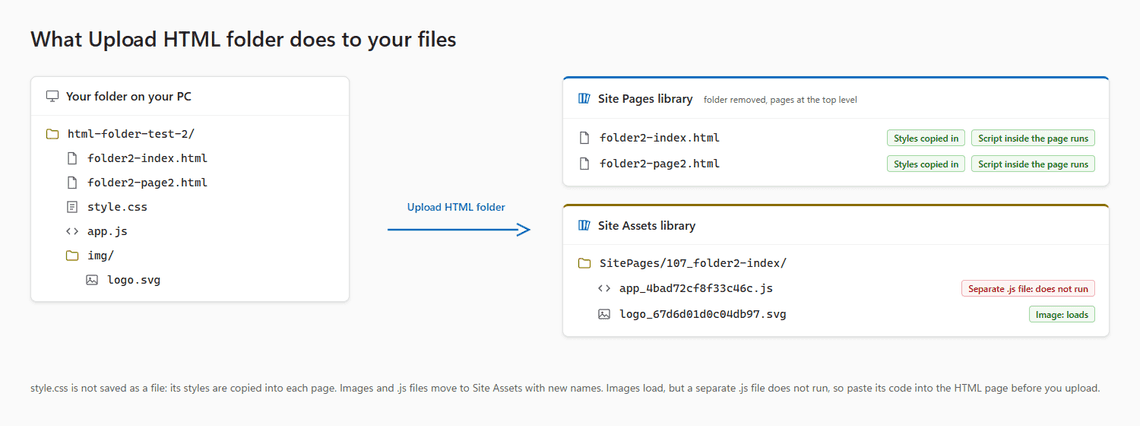Screen dimensions: 1140x426
Task: Click the Styles copied in badge for folder2-index.html
Action: point(926,138)
